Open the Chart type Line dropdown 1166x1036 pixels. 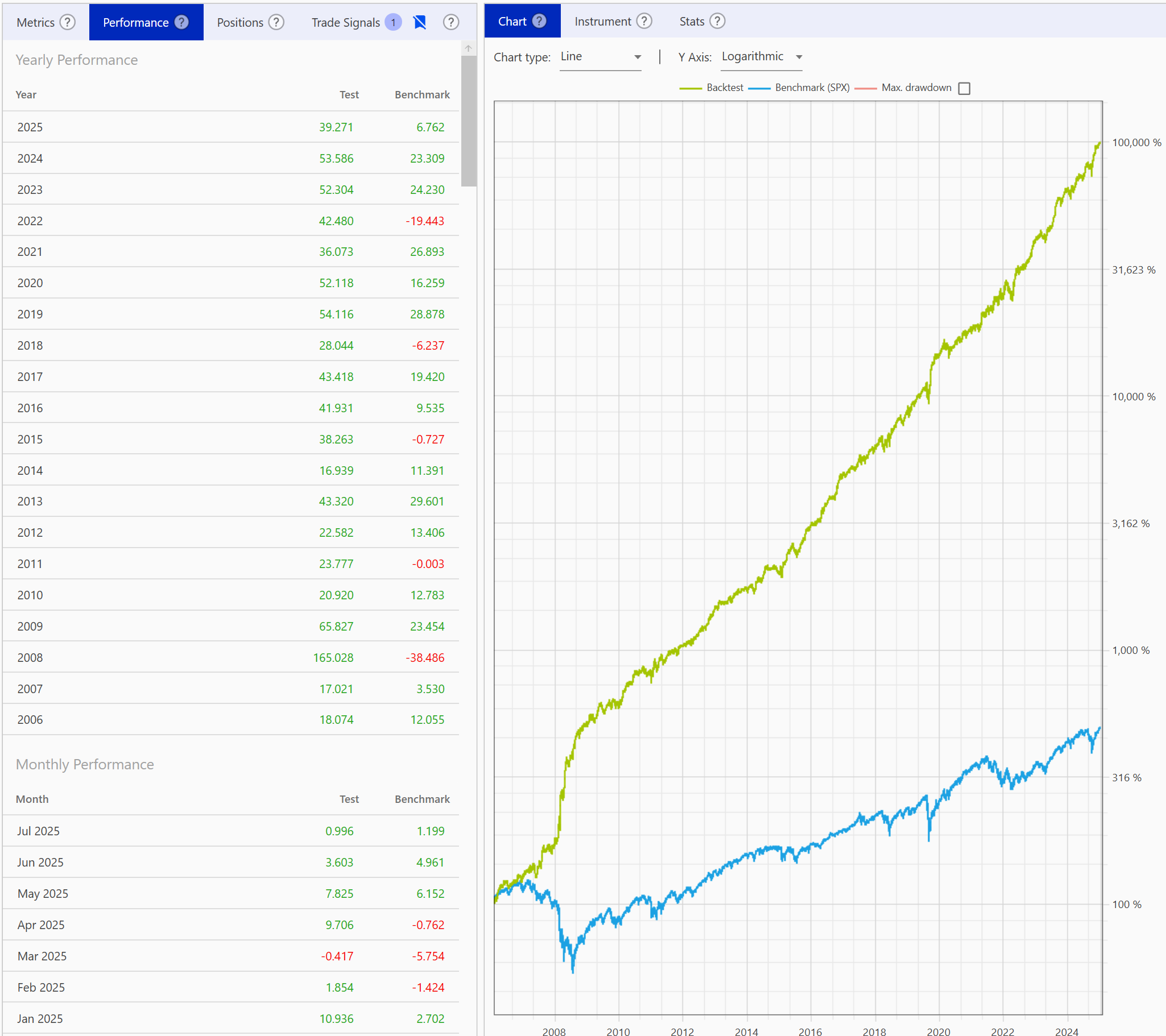(600, 57)
